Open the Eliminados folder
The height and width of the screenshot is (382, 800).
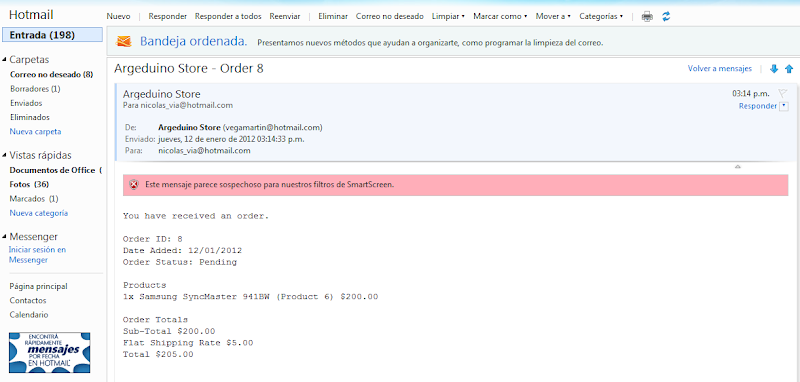tap(30, 117)
